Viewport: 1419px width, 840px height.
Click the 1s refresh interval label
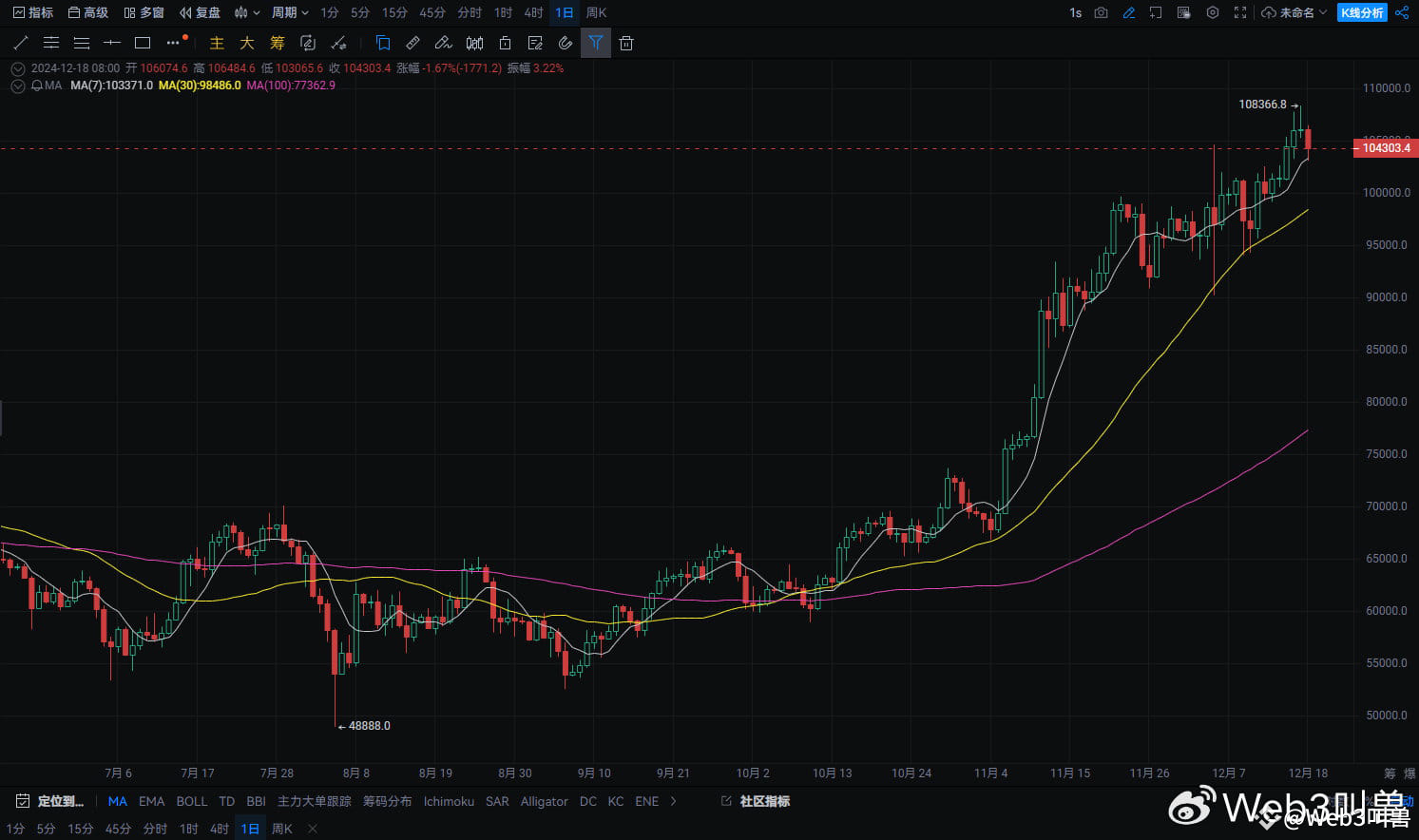coord(1075,12)
